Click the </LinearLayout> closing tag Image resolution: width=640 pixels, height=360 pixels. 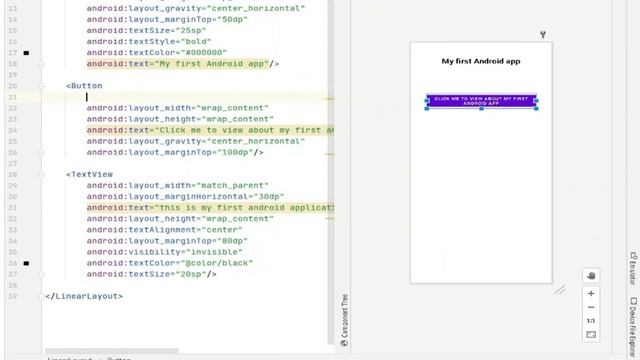coord(84,296)
